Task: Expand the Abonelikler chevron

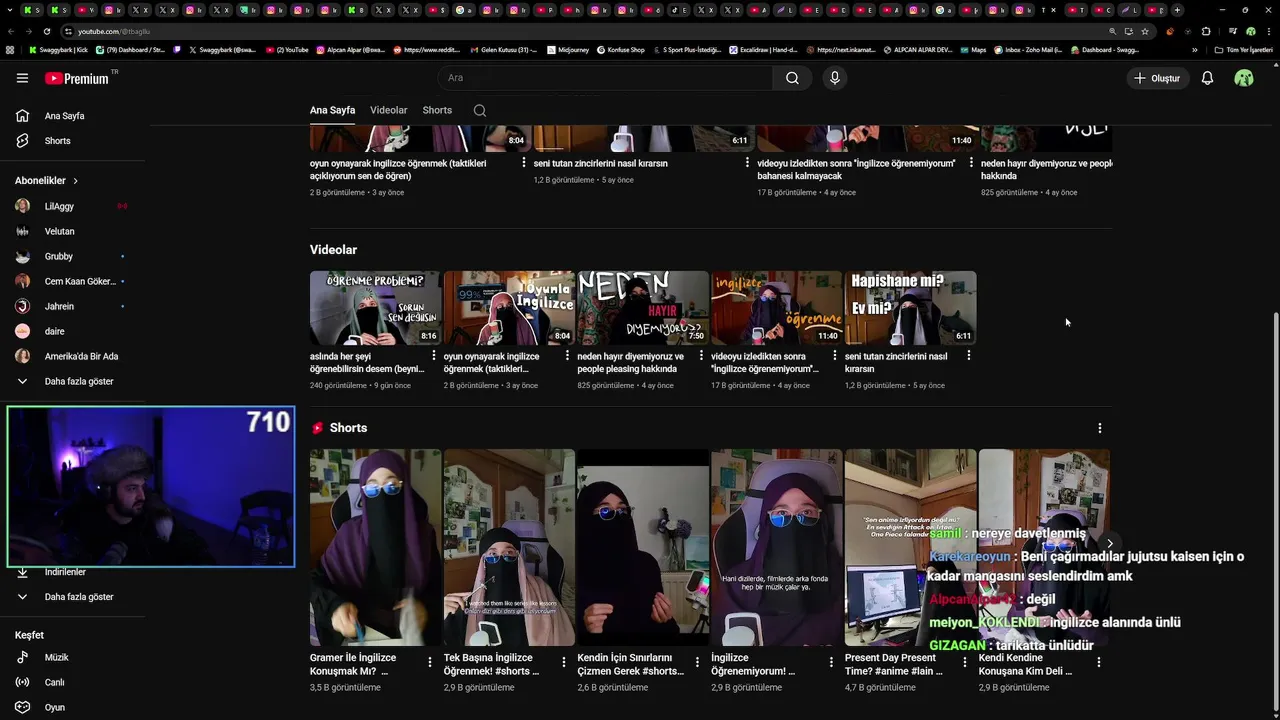Action: click(x=75, y=181)
